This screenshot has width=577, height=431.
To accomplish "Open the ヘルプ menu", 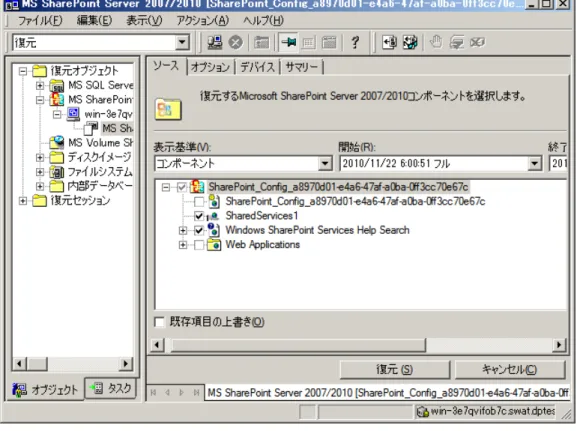I will [x=263, y=21].
